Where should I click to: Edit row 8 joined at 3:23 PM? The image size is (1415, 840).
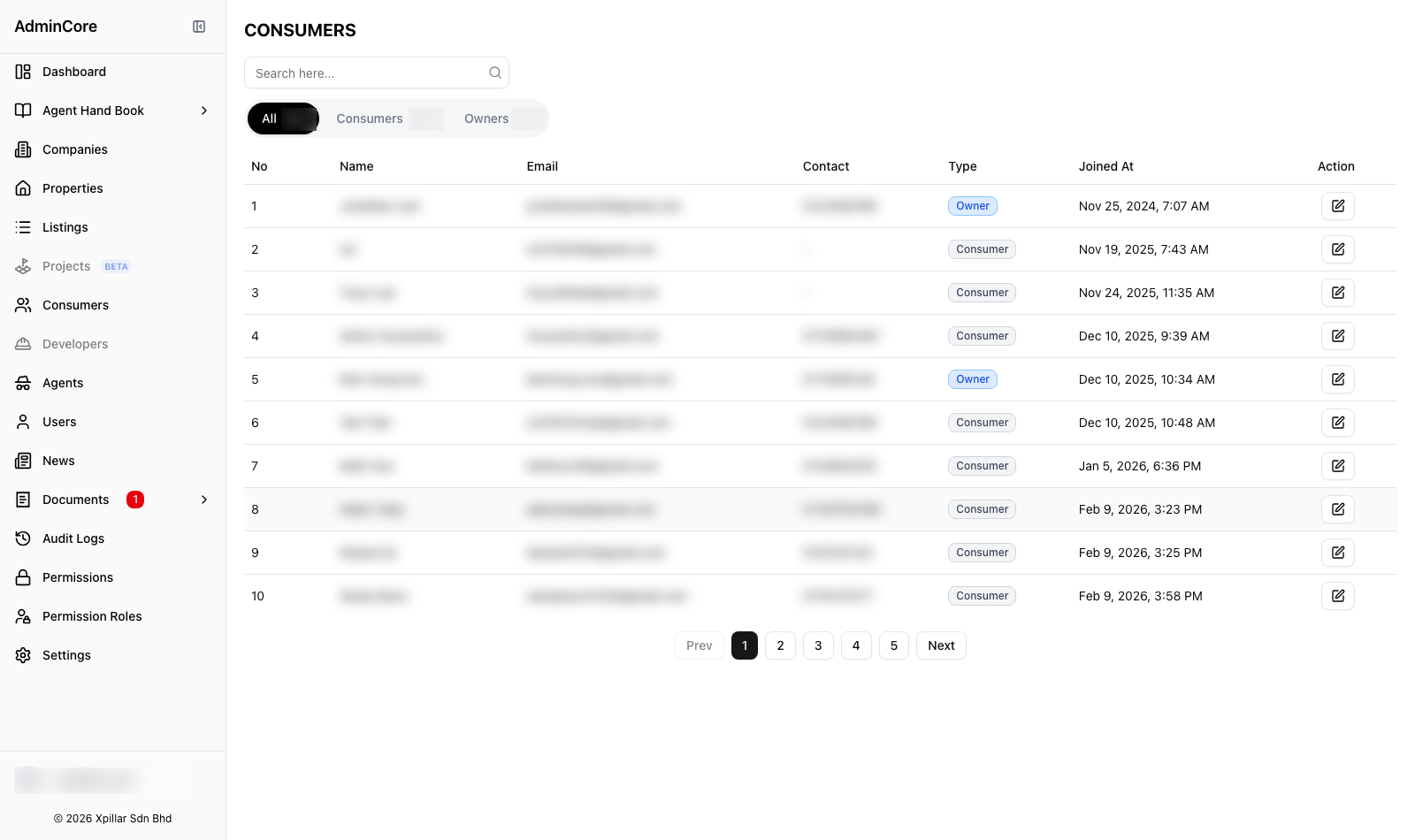pos(1338,509)
